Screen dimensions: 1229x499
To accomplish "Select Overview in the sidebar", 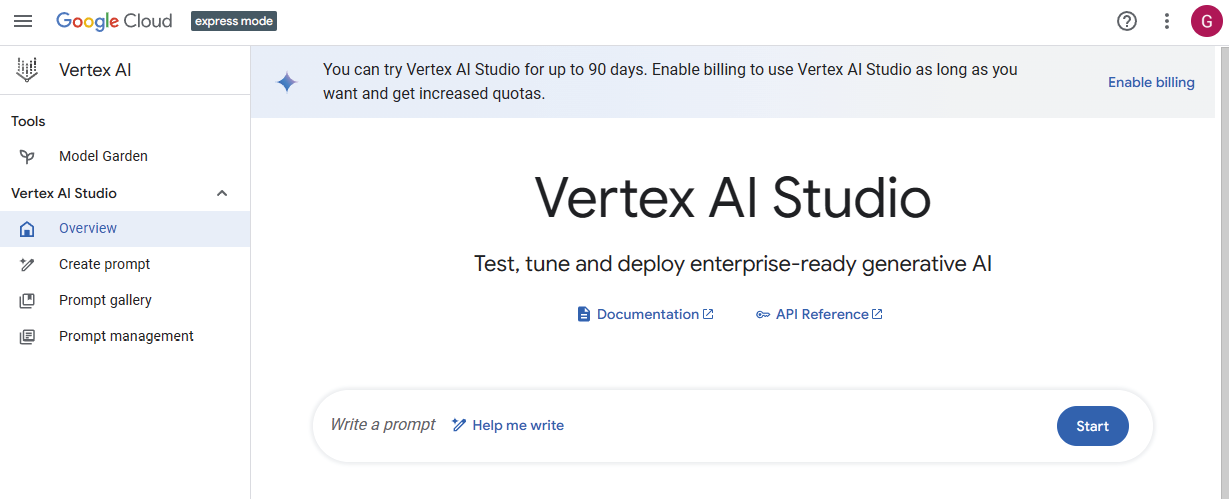I will [x=88, y=228].
